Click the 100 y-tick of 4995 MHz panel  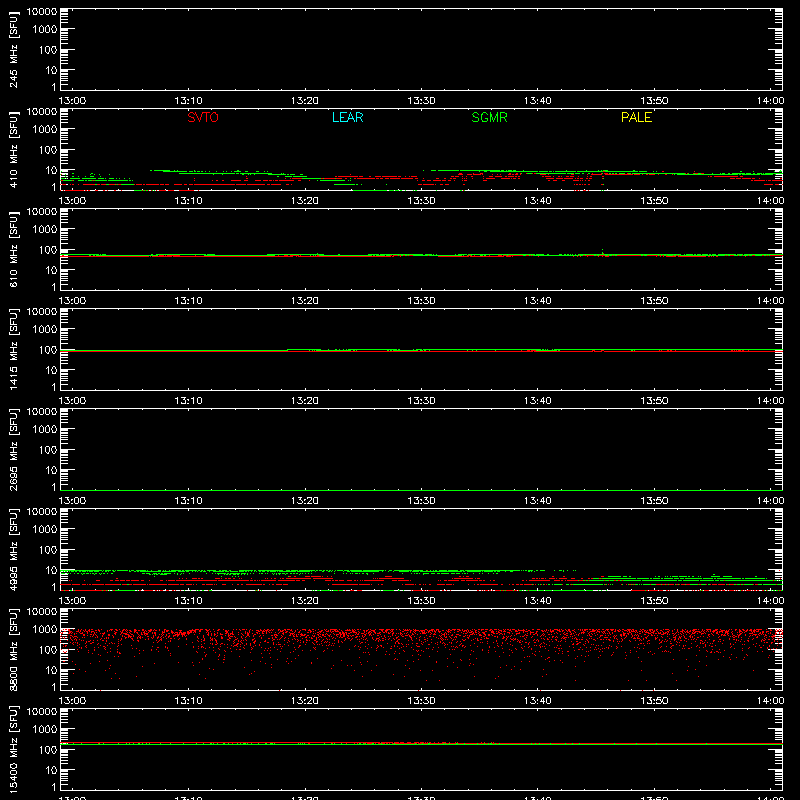pos(48,550)
